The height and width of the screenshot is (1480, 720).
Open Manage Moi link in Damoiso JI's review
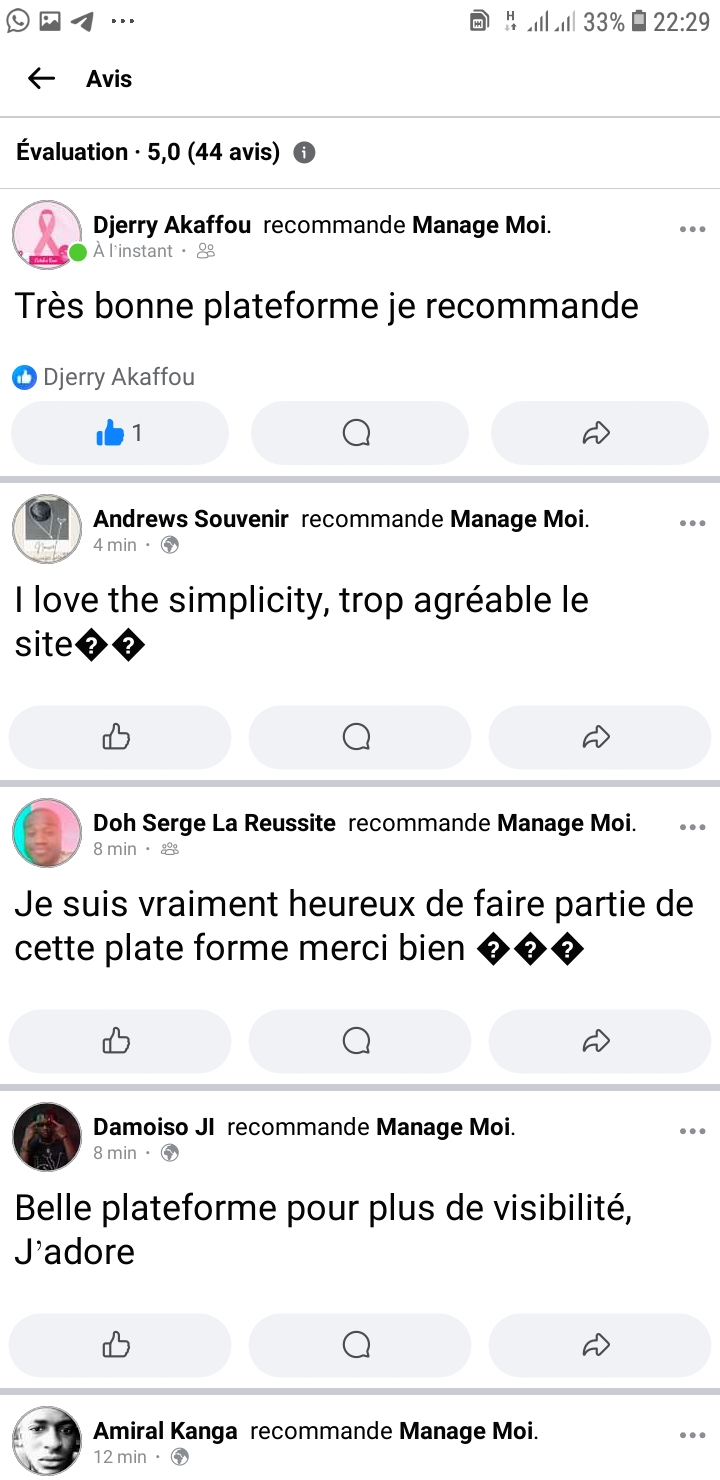pos(443,1127)
